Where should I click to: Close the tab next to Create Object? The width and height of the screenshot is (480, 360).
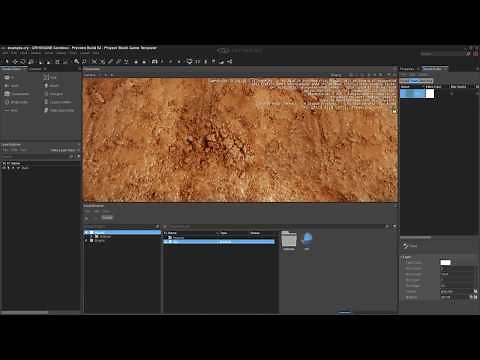pos(45,69)
